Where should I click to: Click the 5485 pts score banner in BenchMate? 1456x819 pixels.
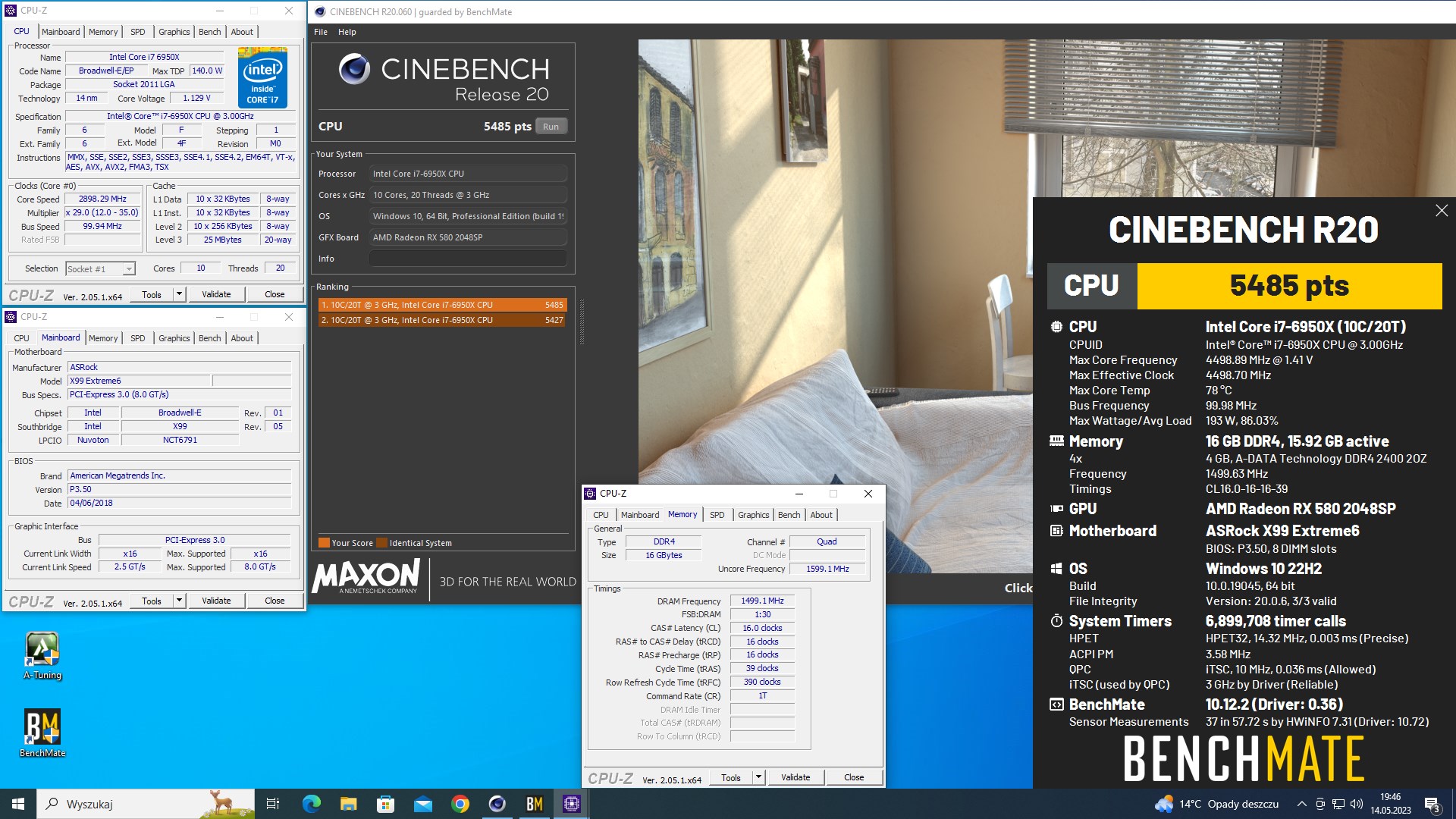(x=1289, y=286)
